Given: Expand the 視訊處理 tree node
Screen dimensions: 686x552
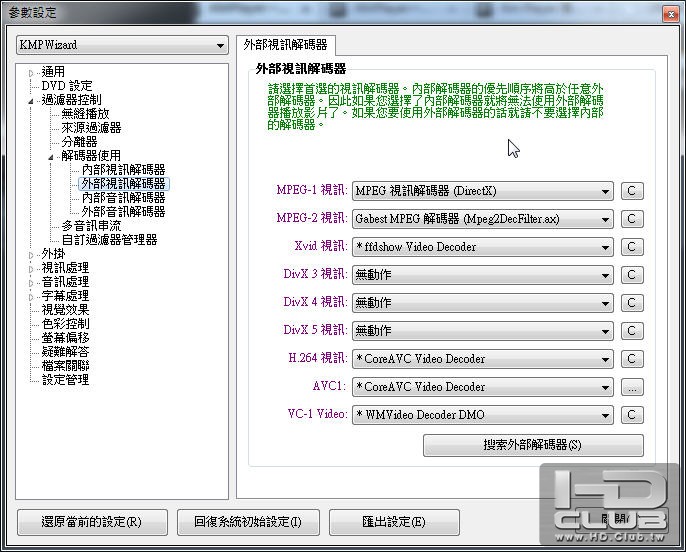Looking at the screenshot, I should point(31,269).
